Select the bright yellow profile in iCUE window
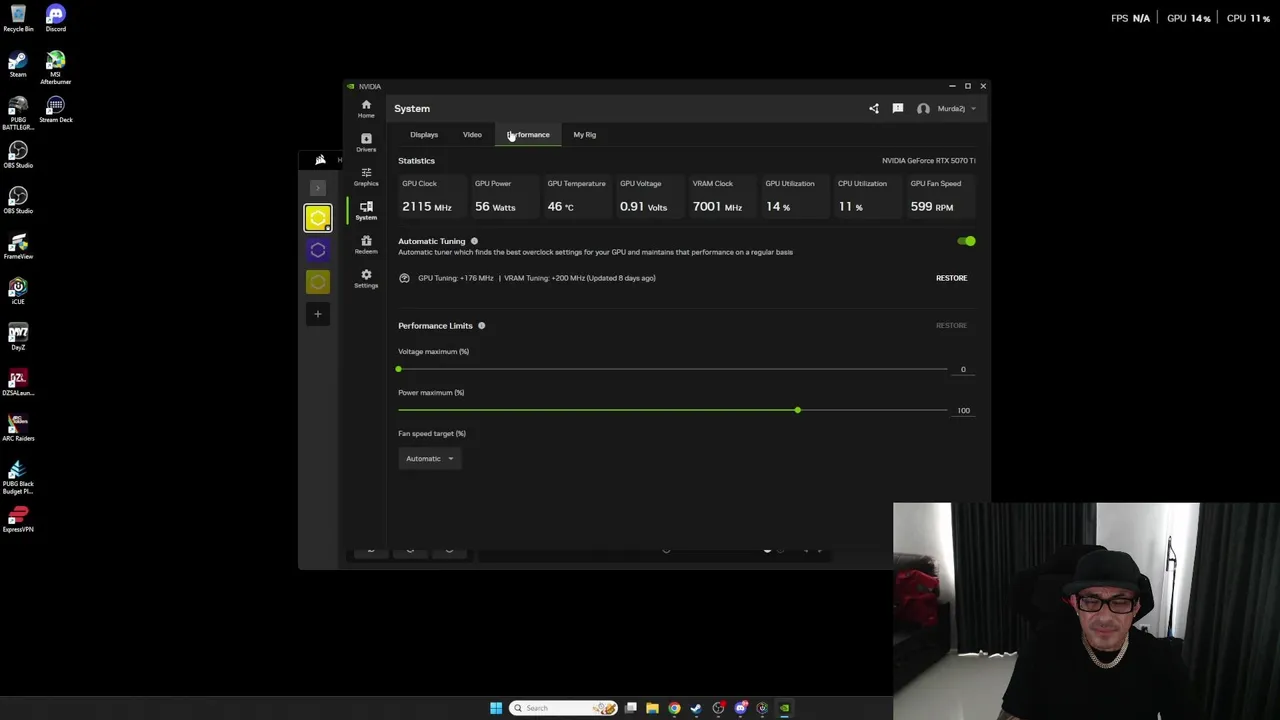This screenshot has height=720, width=1280. click(x=318, y=218)
